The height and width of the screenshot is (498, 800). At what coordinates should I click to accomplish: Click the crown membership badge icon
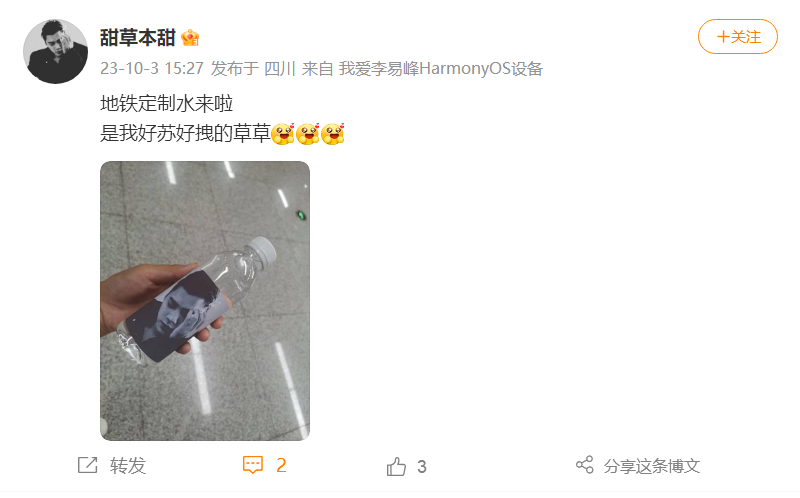pyautogui.click(x=190, y=38)
